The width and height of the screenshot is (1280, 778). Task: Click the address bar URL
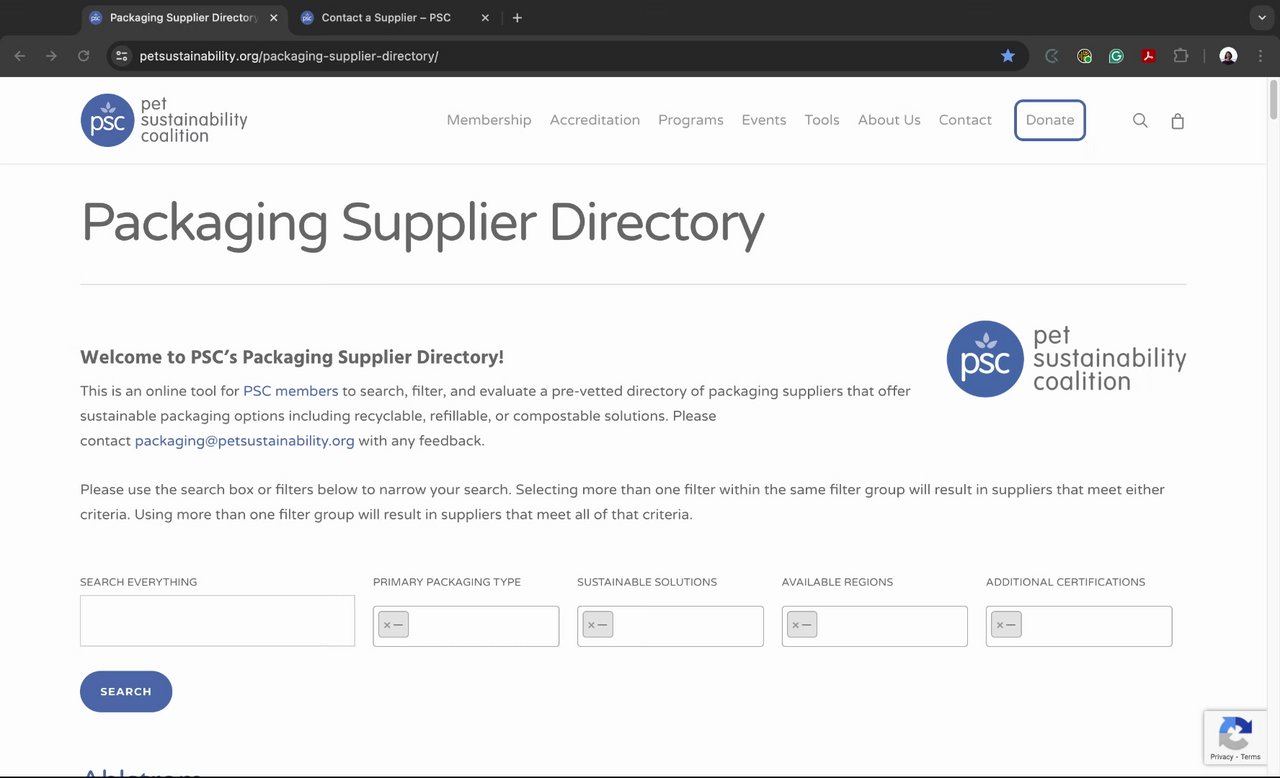pyautogui.click(x=289, y=56)
